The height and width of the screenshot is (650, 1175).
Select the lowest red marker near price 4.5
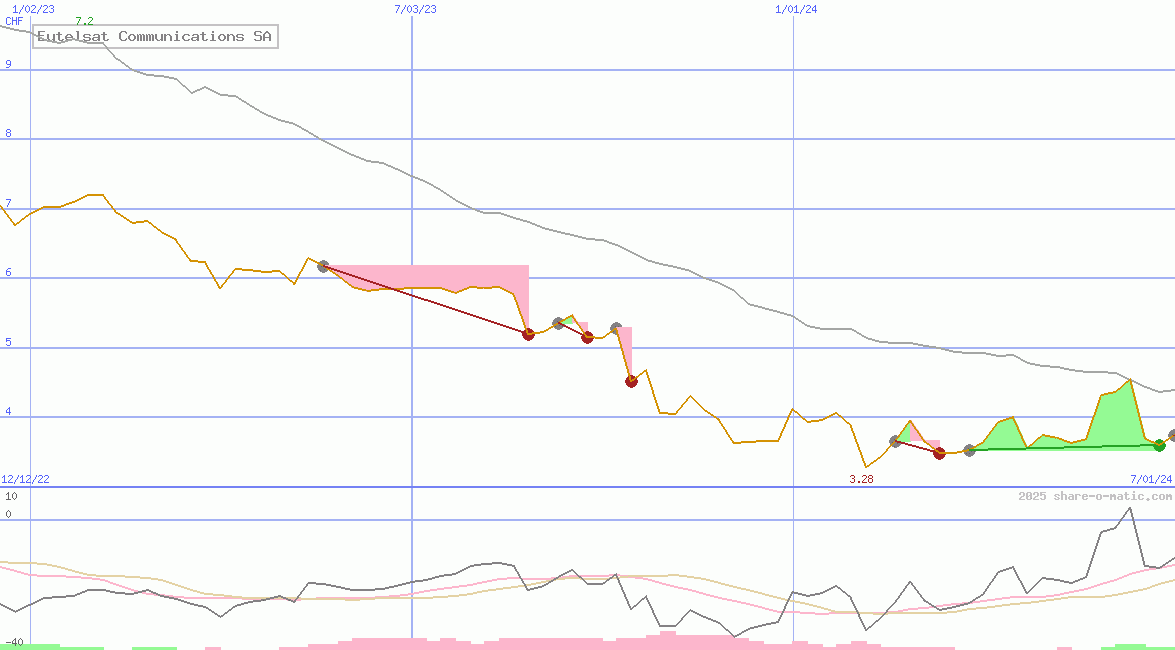point(631,380)
